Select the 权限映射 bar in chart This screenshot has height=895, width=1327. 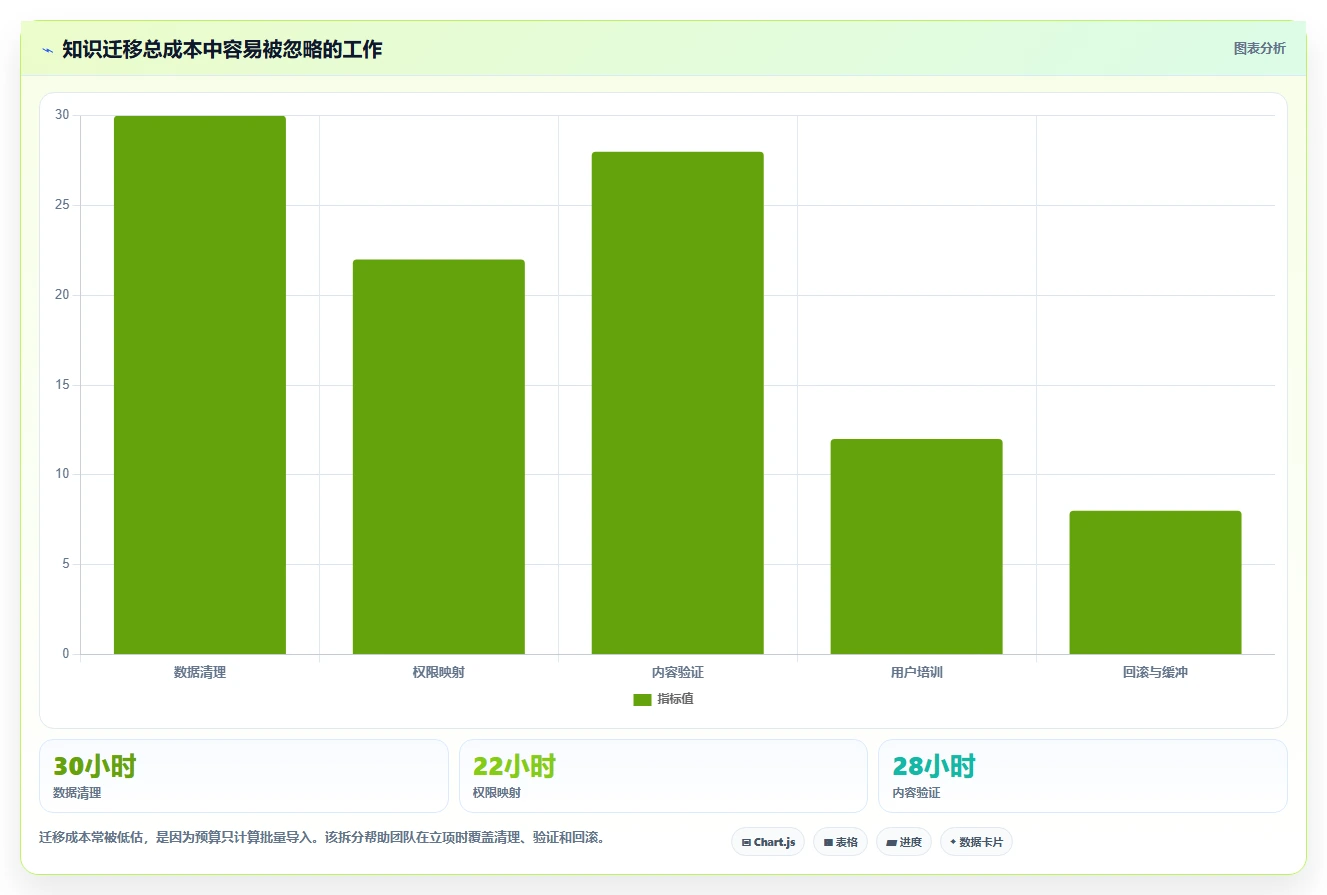pyautogui.click(x=438, y=457)
